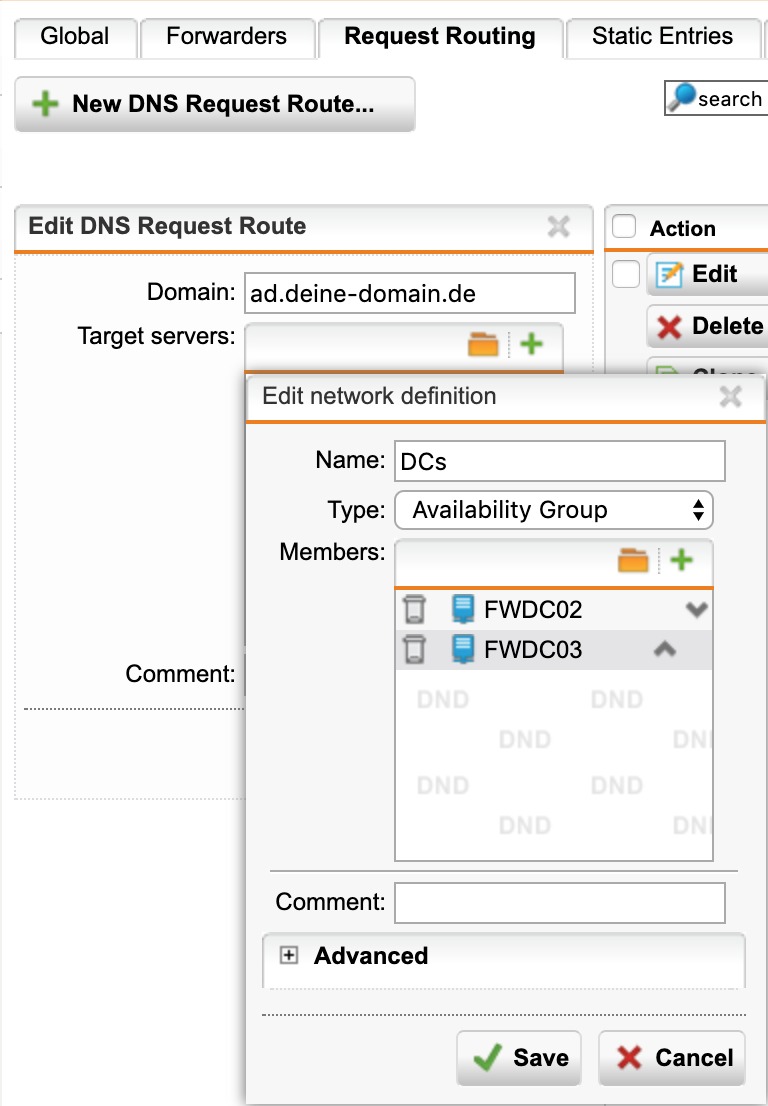Cancel the network definition edit
This screenshot has height=1106, width=768.
pyautogui.click(x=672, y=1058)
